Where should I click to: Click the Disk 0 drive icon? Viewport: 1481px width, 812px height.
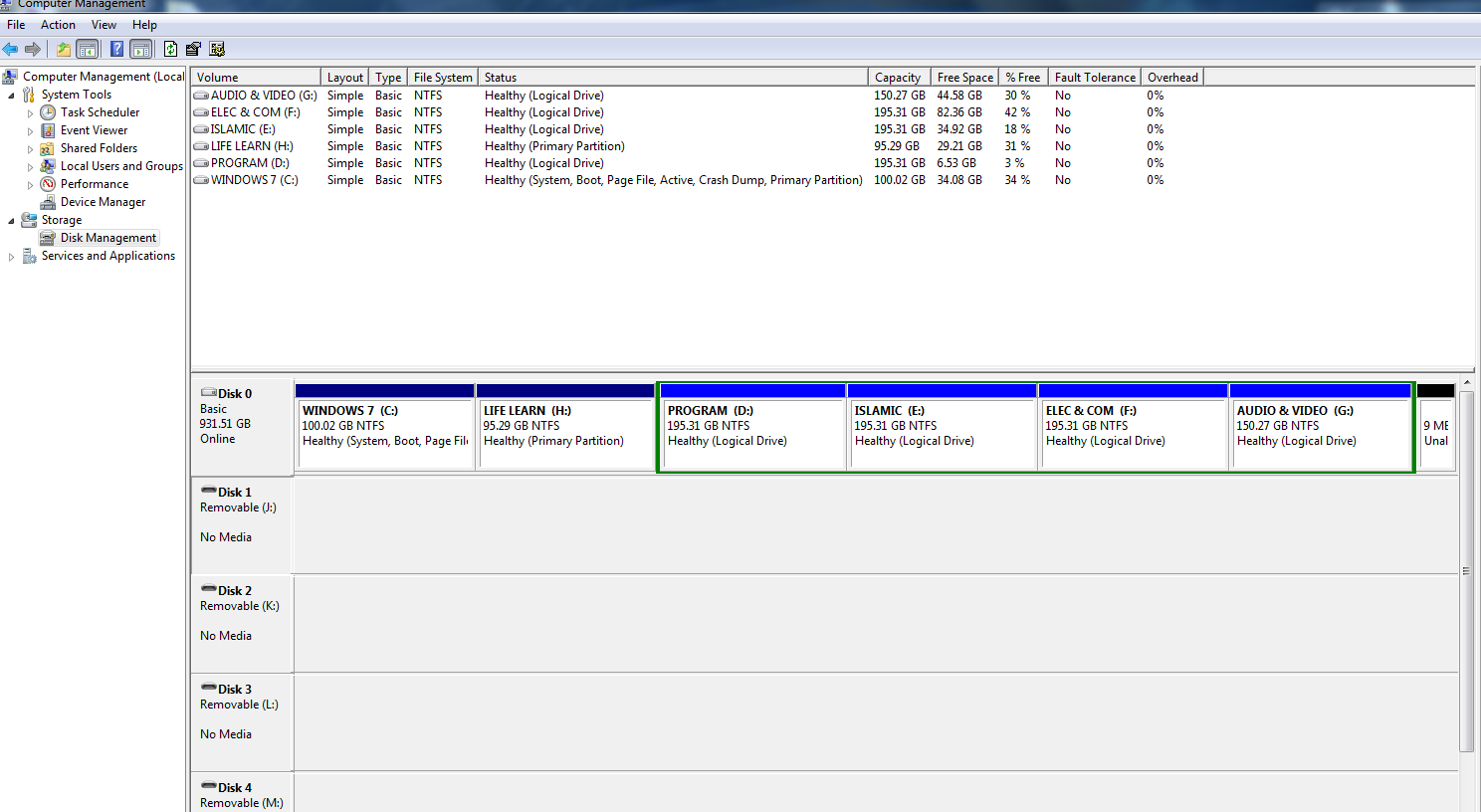209,393
